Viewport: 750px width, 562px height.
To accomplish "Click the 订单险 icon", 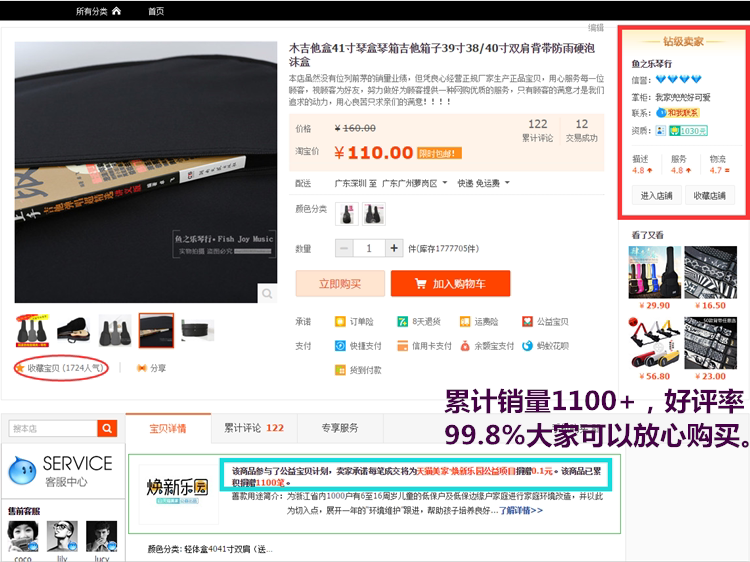I will 340,322.
